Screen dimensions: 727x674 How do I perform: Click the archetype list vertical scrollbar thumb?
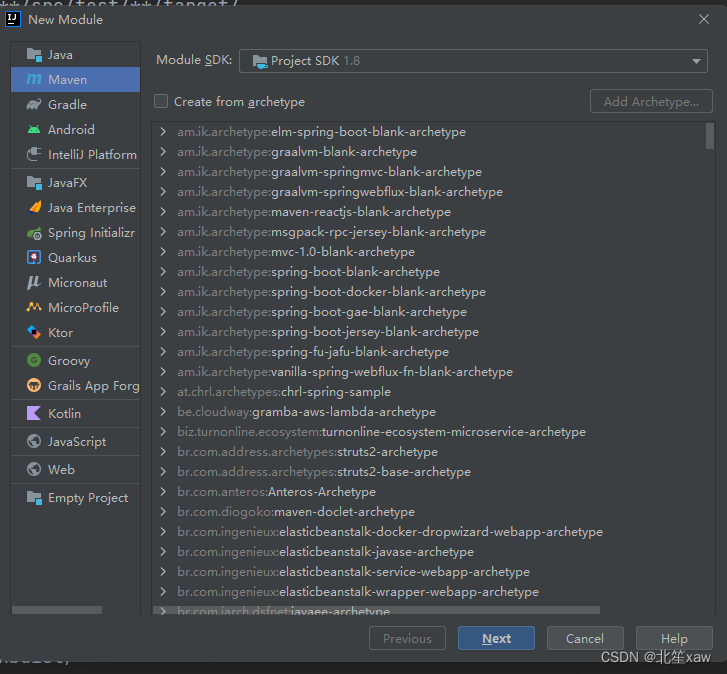709,136
